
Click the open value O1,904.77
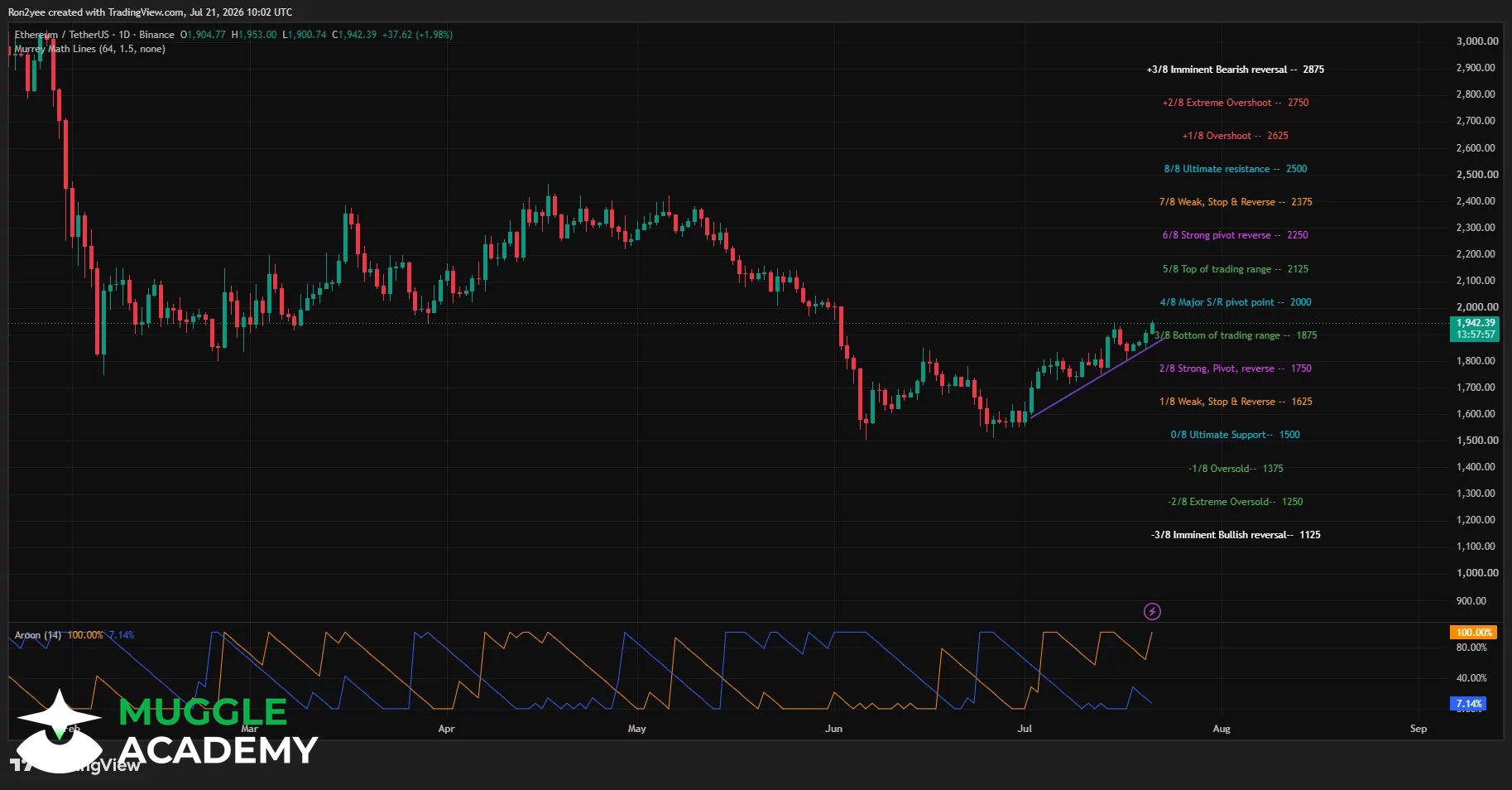point(203,35)
